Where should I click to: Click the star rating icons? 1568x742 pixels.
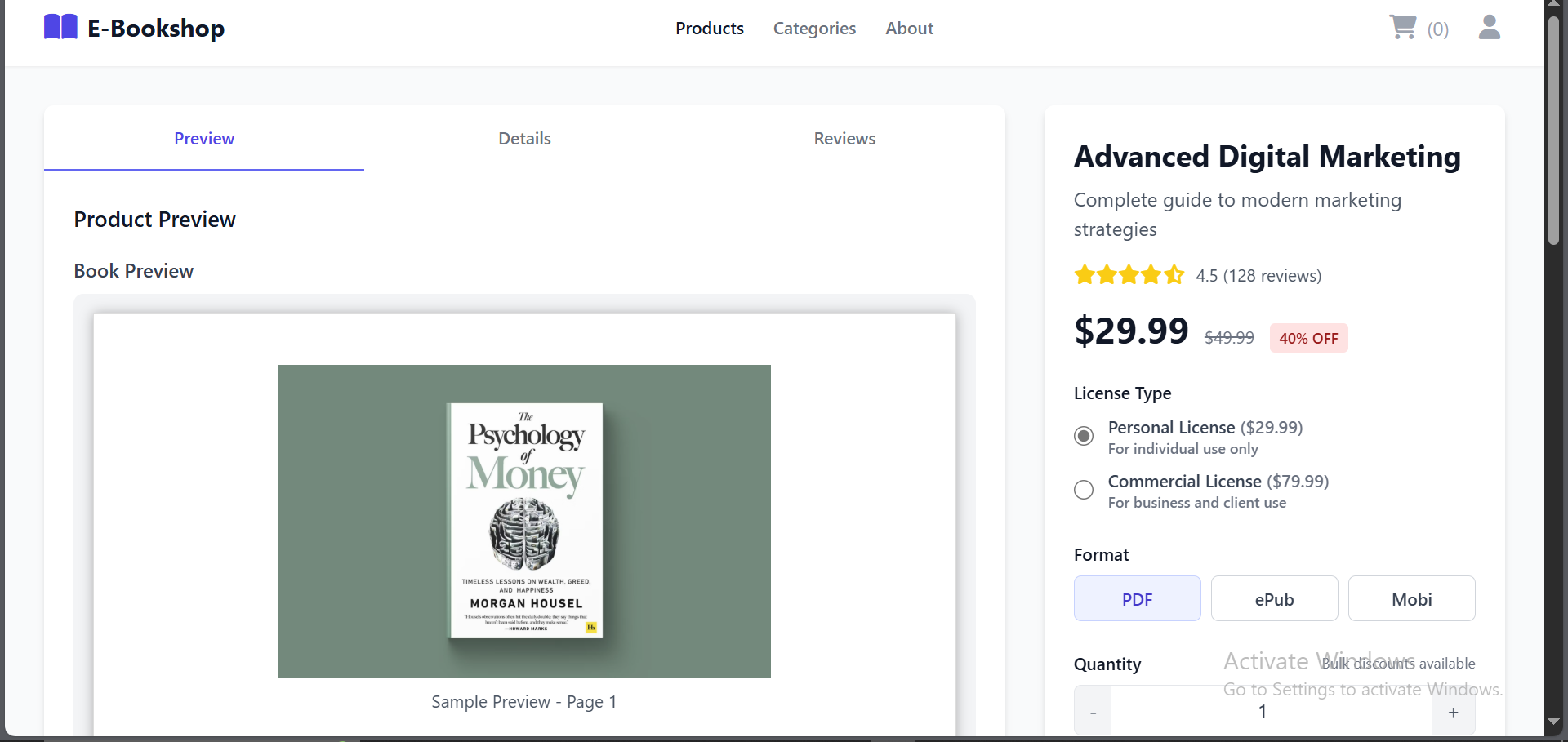(1129, 275)
